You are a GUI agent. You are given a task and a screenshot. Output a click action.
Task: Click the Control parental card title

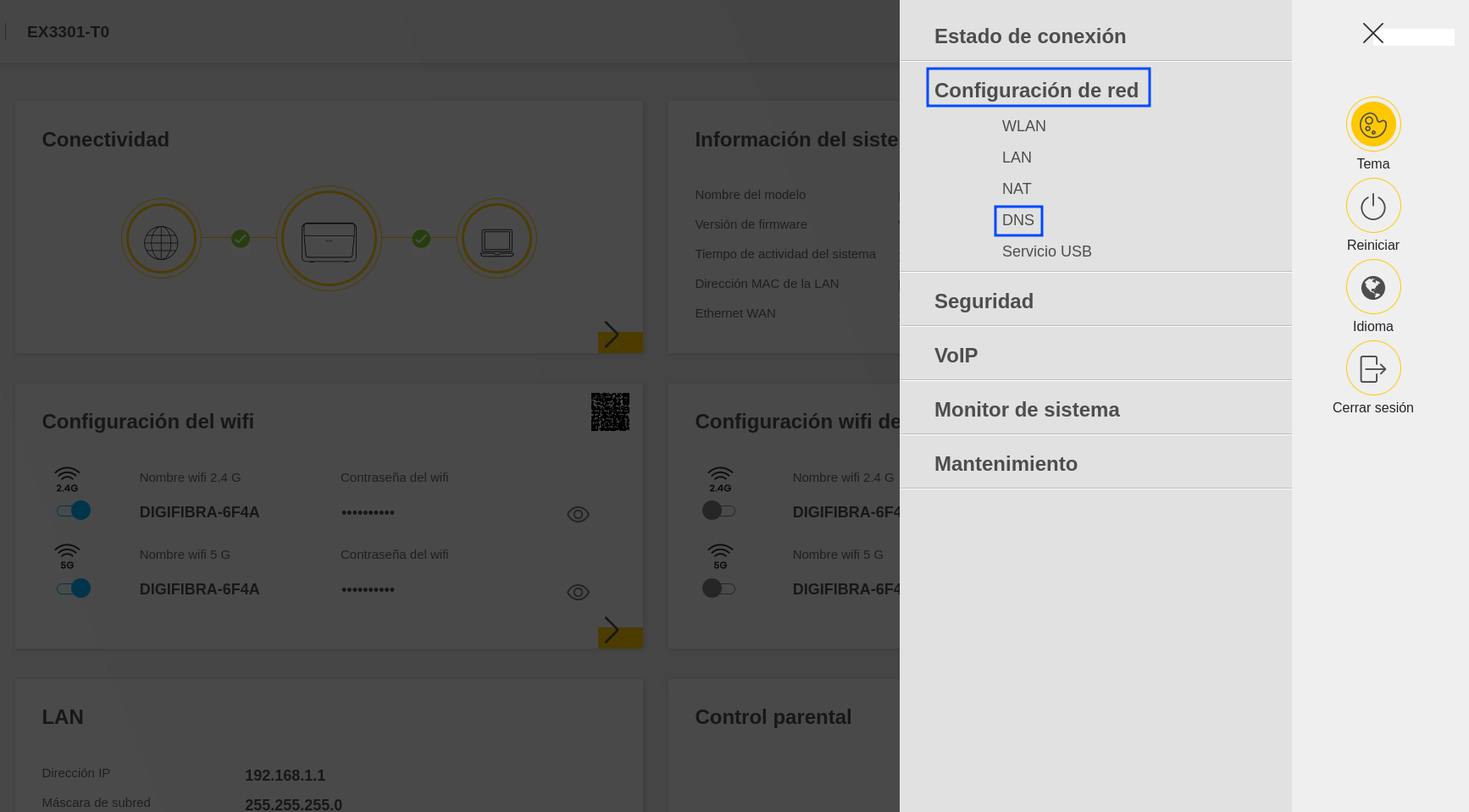[x=773, y=717]
